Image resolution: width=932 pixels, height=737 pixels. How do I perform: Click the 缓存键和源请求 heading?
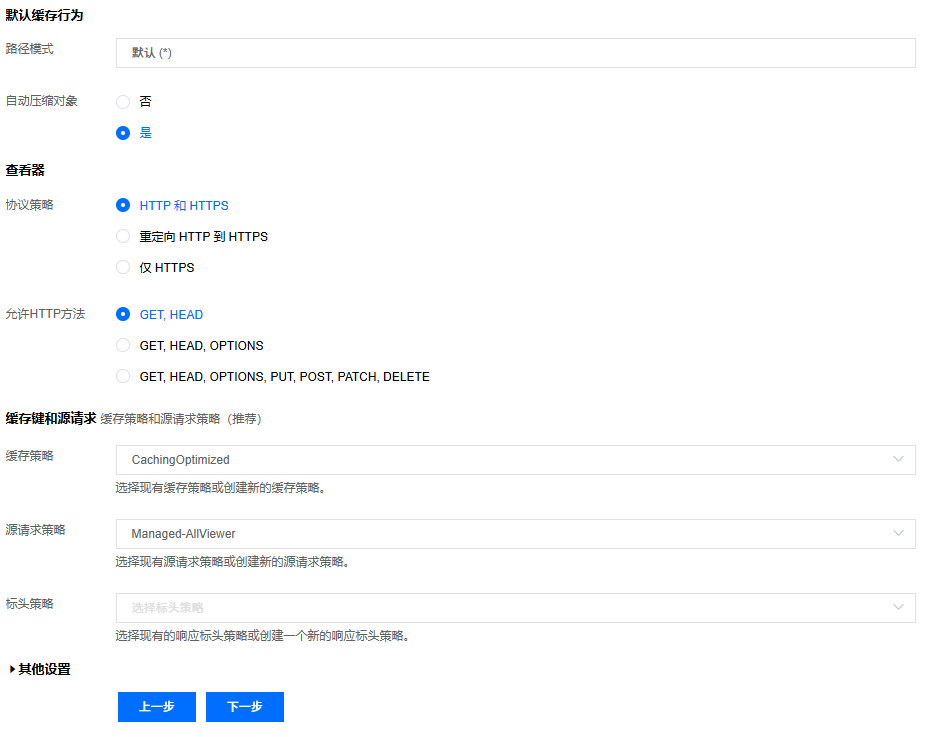(x=51, y=418)
